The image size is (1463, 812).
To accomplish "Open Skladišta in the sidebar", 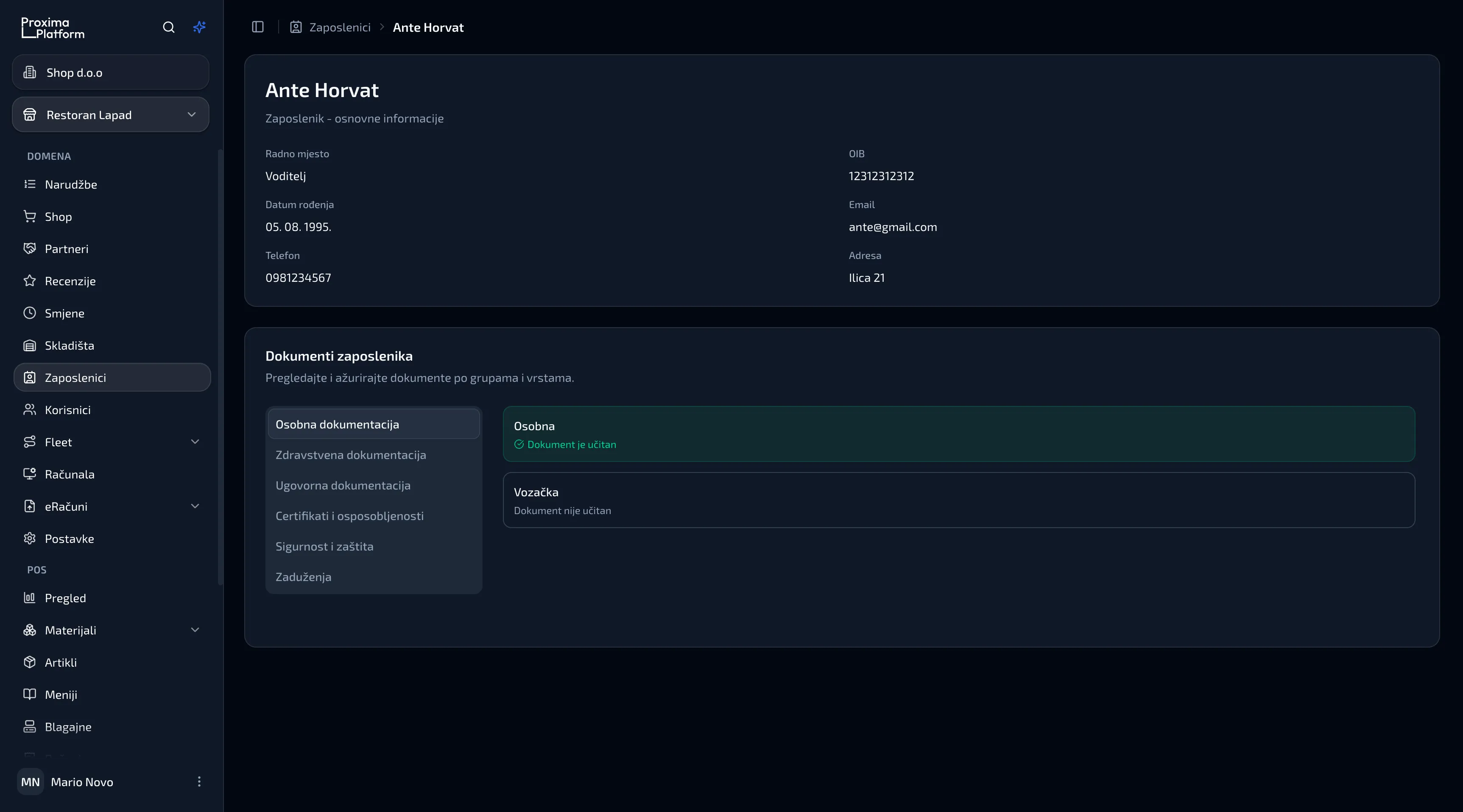I will [112, 345].
